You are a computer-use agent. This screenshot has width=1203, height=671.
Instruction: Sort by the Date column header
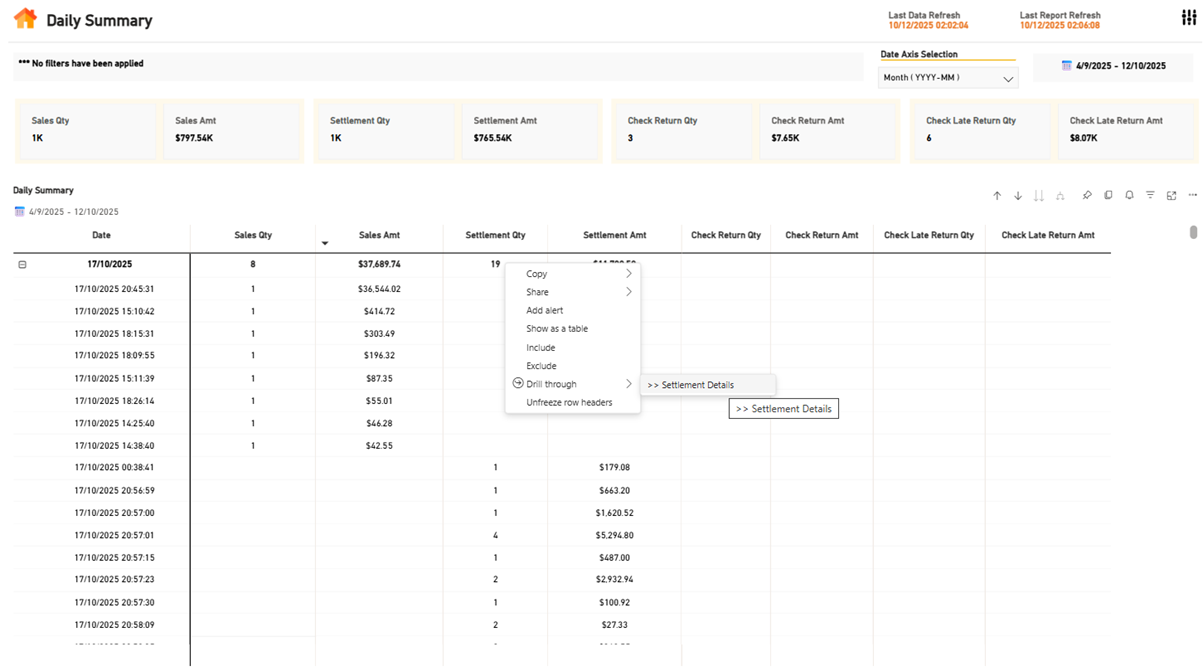101,236
